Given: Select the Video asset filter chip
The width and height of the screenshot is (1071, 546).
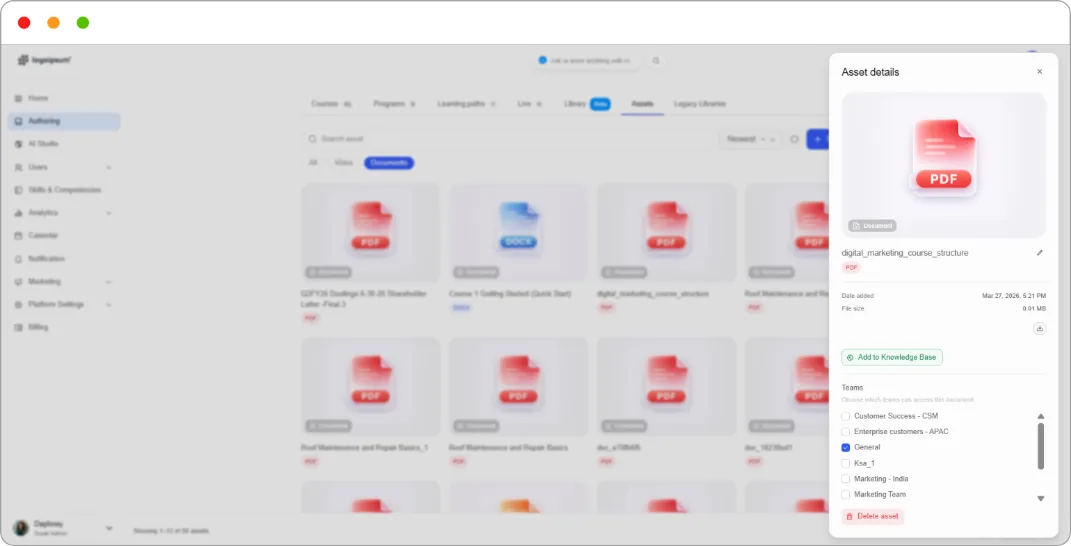Looking at the screenshot, I should (344, 163).
